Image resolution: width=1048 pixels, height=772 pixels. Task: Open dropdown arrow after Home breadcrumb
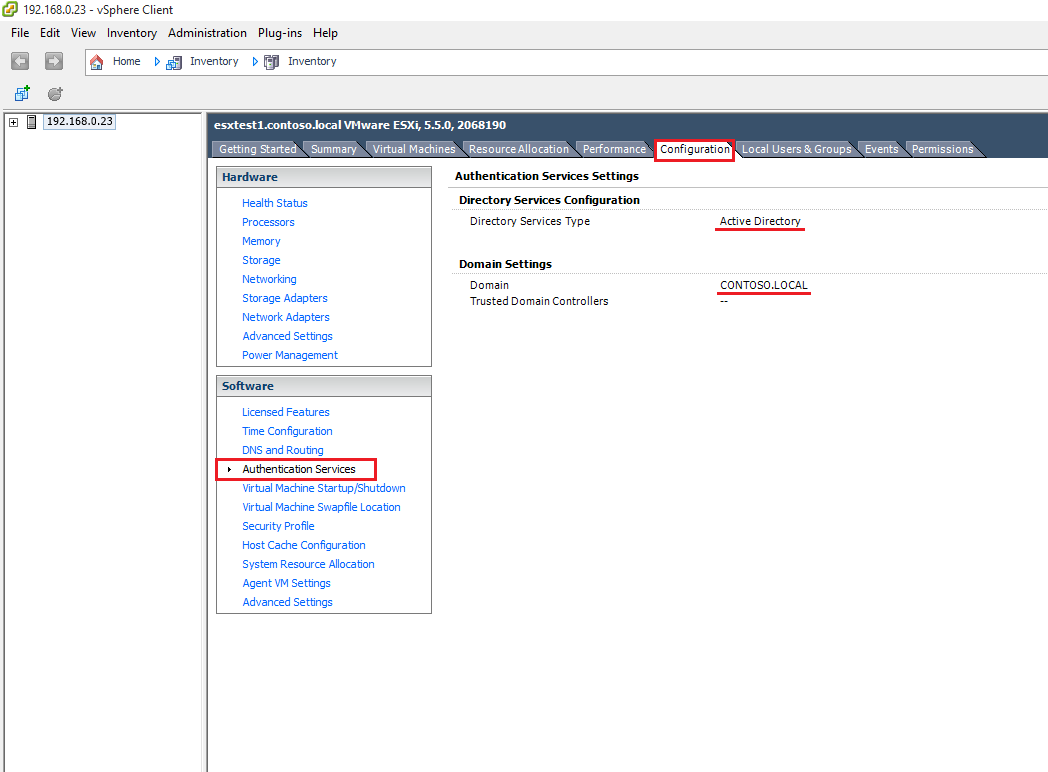(x=157, y=62)
